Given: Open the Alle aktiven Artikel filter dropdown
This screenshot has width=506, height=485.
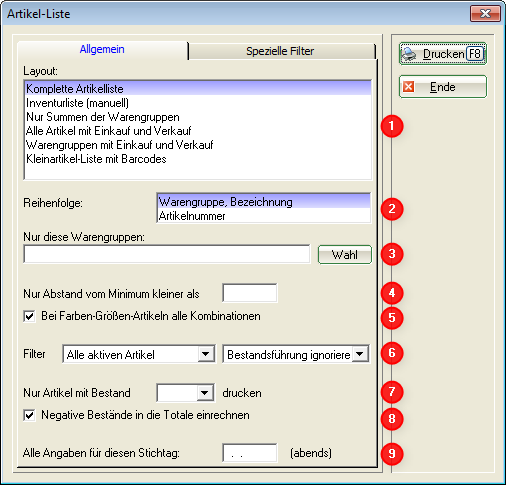Looking at the screenshot, I should [x=206, y=354].
